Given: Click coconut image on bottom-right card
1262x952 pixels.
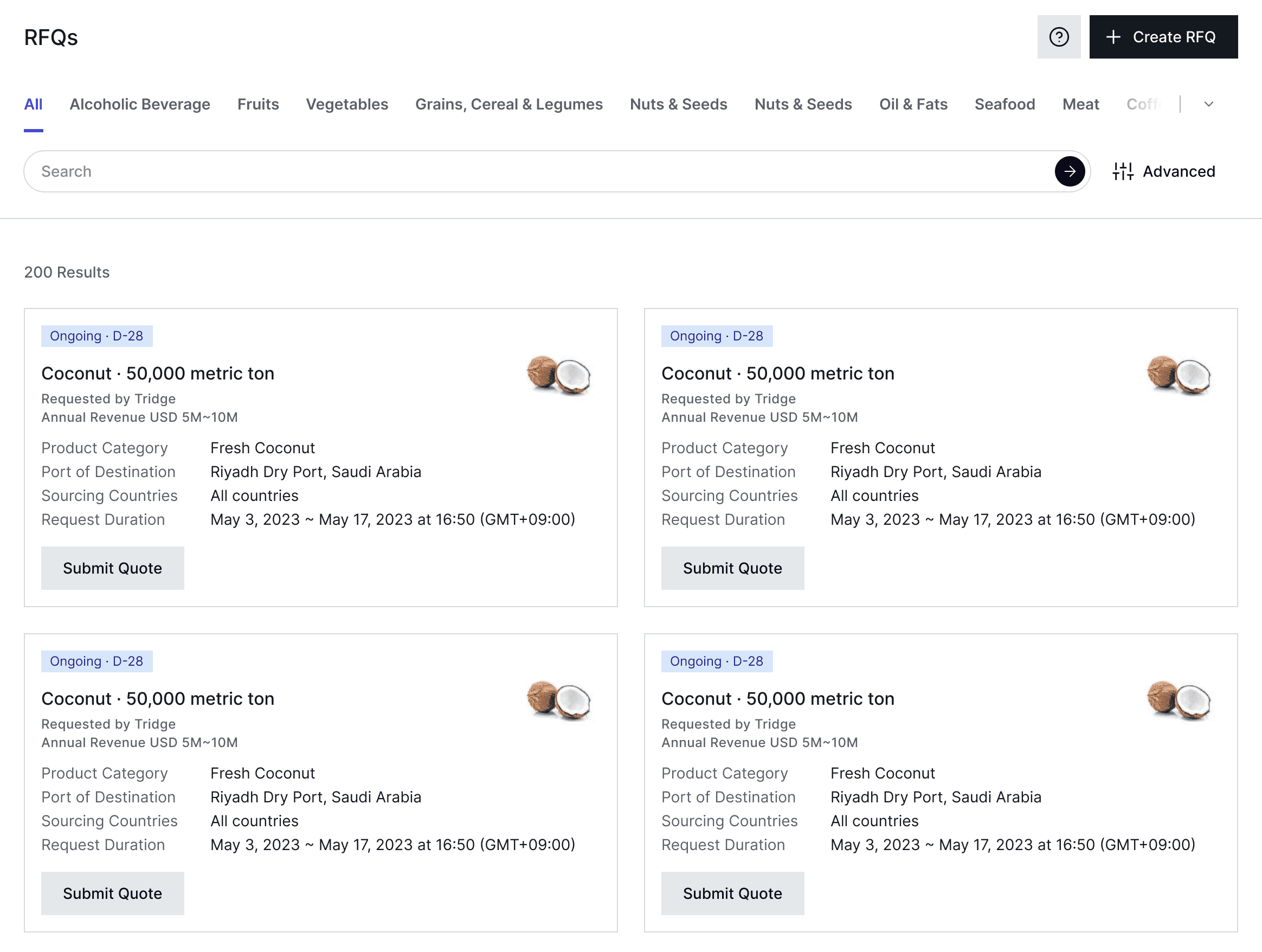Looking at the screenshot, I should click(1178, 700).
